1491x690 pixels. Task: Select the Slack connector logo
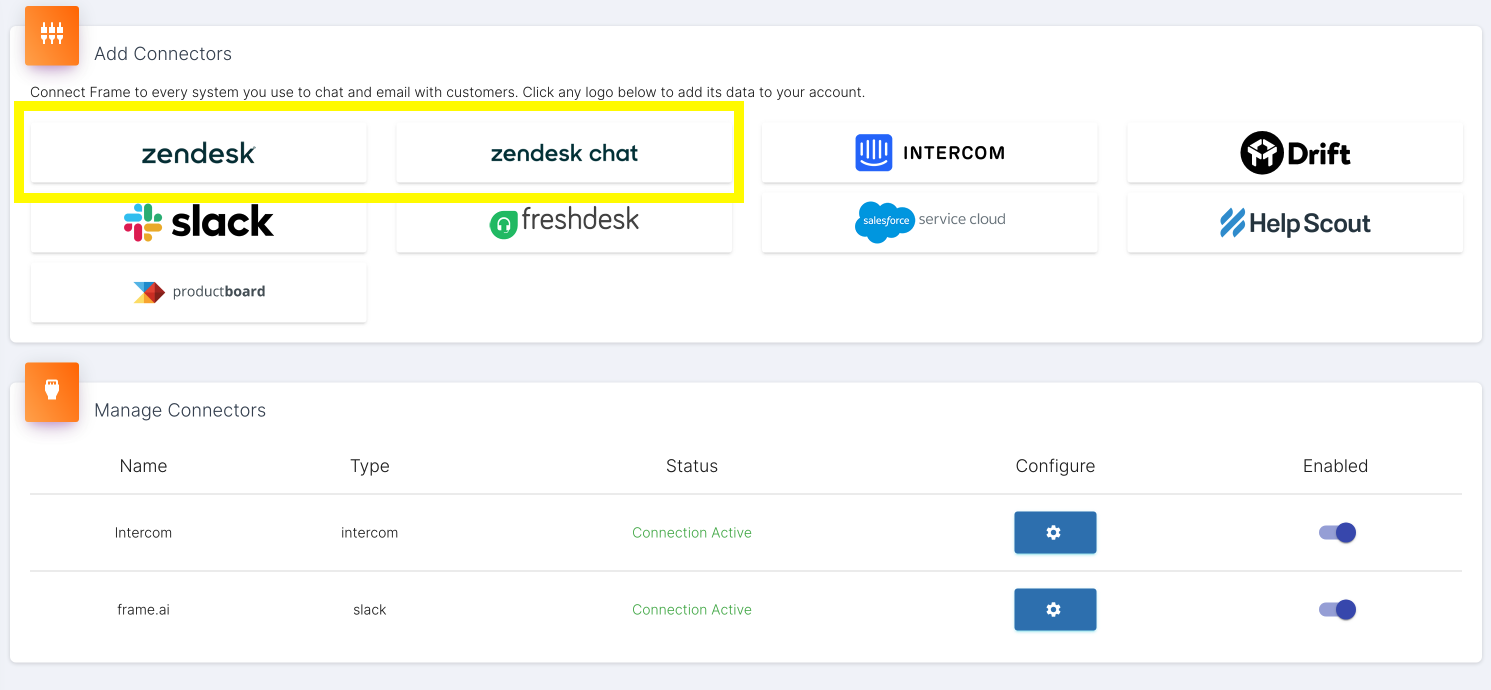tap(198, 222)
